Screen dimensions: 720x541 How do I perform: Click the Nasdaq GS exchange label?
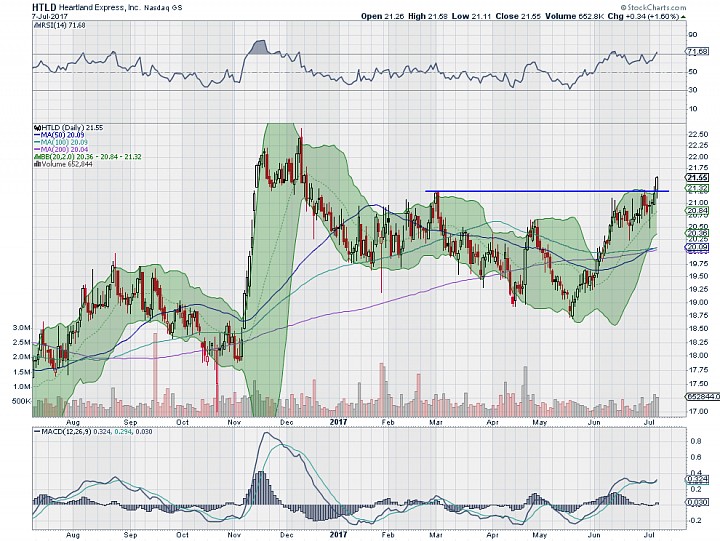(161, 8)
